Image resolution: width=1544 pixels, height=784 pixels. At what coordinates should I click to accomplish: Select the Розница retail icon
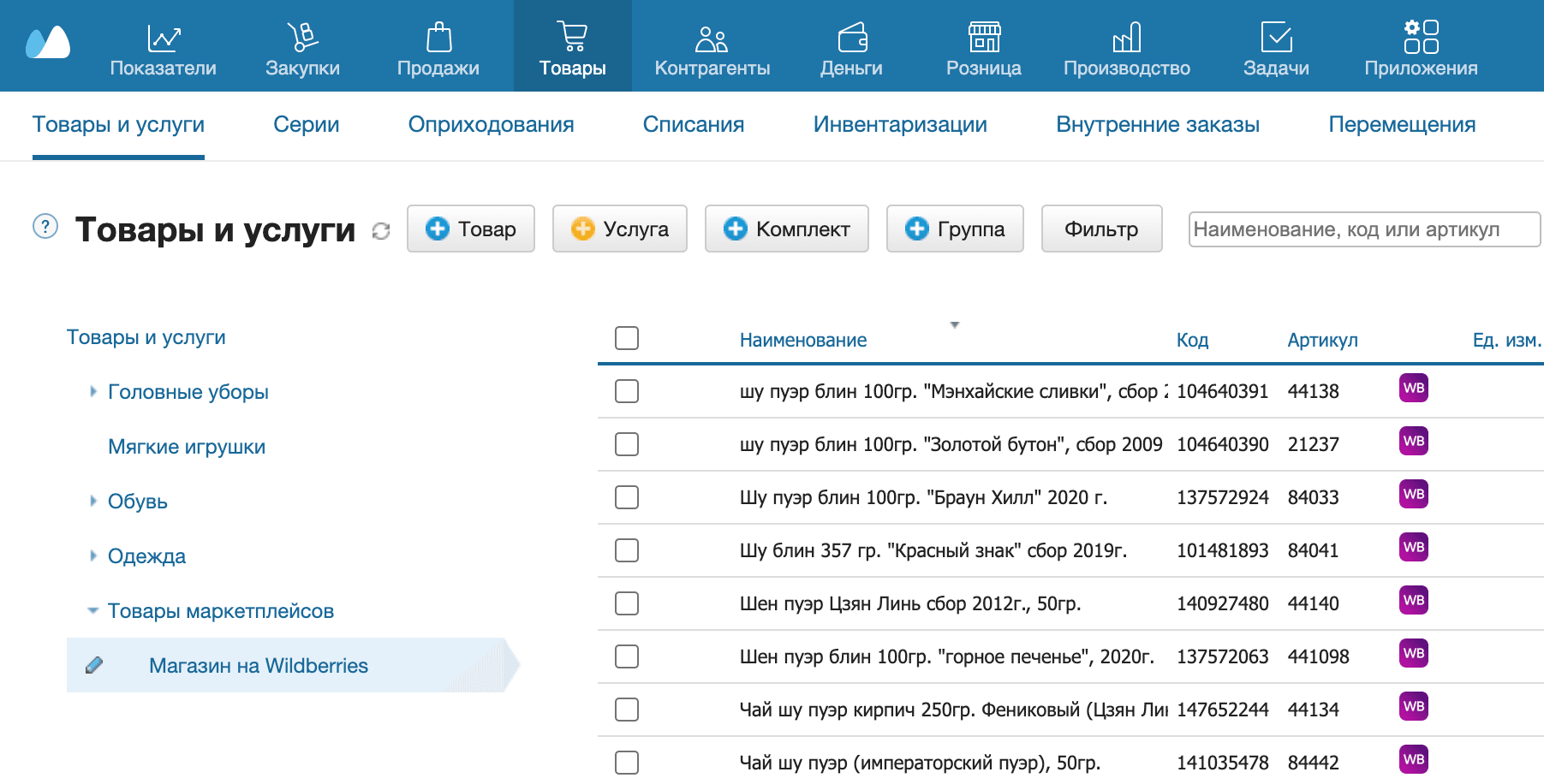[x=983, y=36]
